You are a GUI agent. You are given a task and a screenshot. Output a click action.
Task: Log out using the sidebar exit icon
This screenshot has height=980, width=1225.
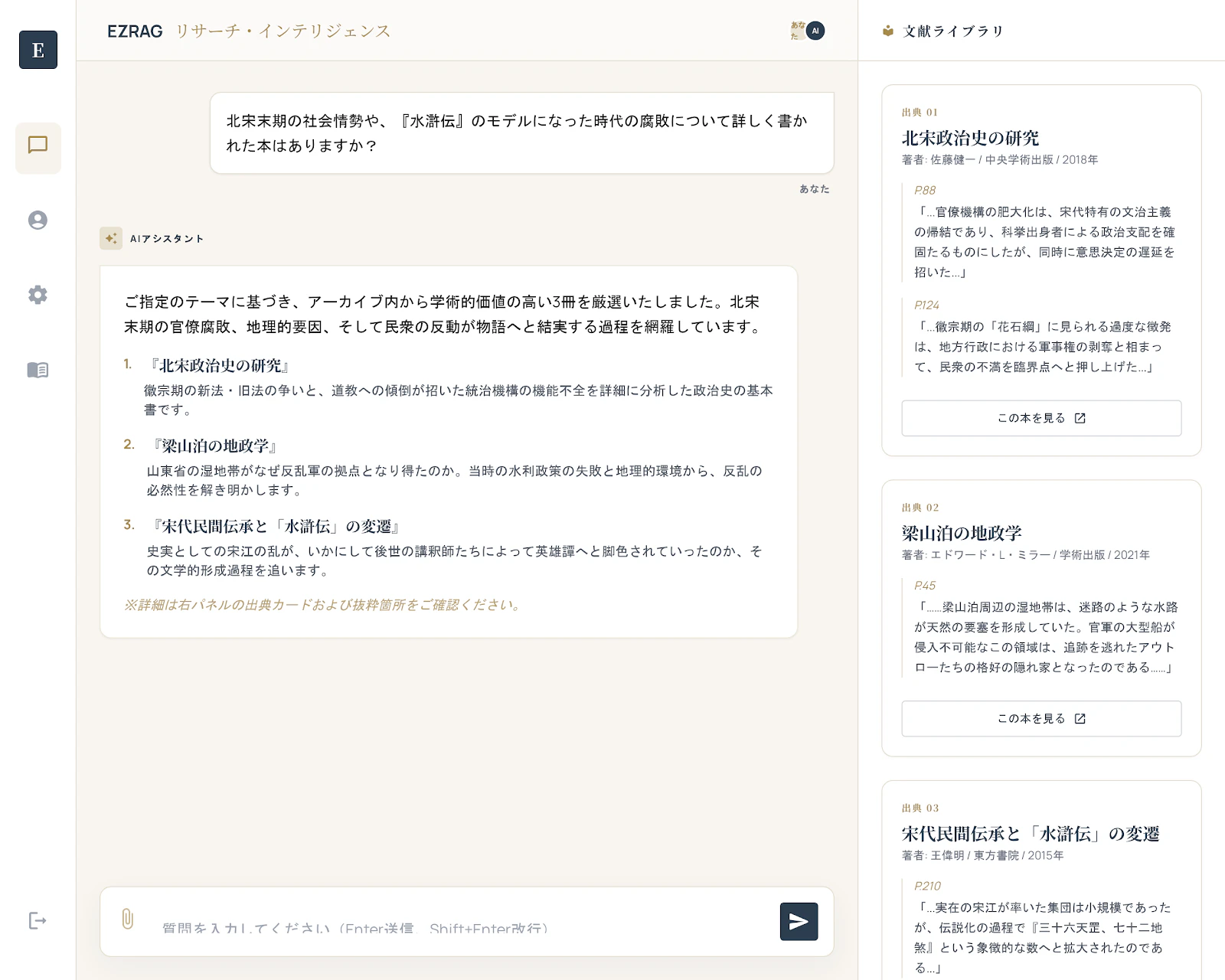click(38, 920)
